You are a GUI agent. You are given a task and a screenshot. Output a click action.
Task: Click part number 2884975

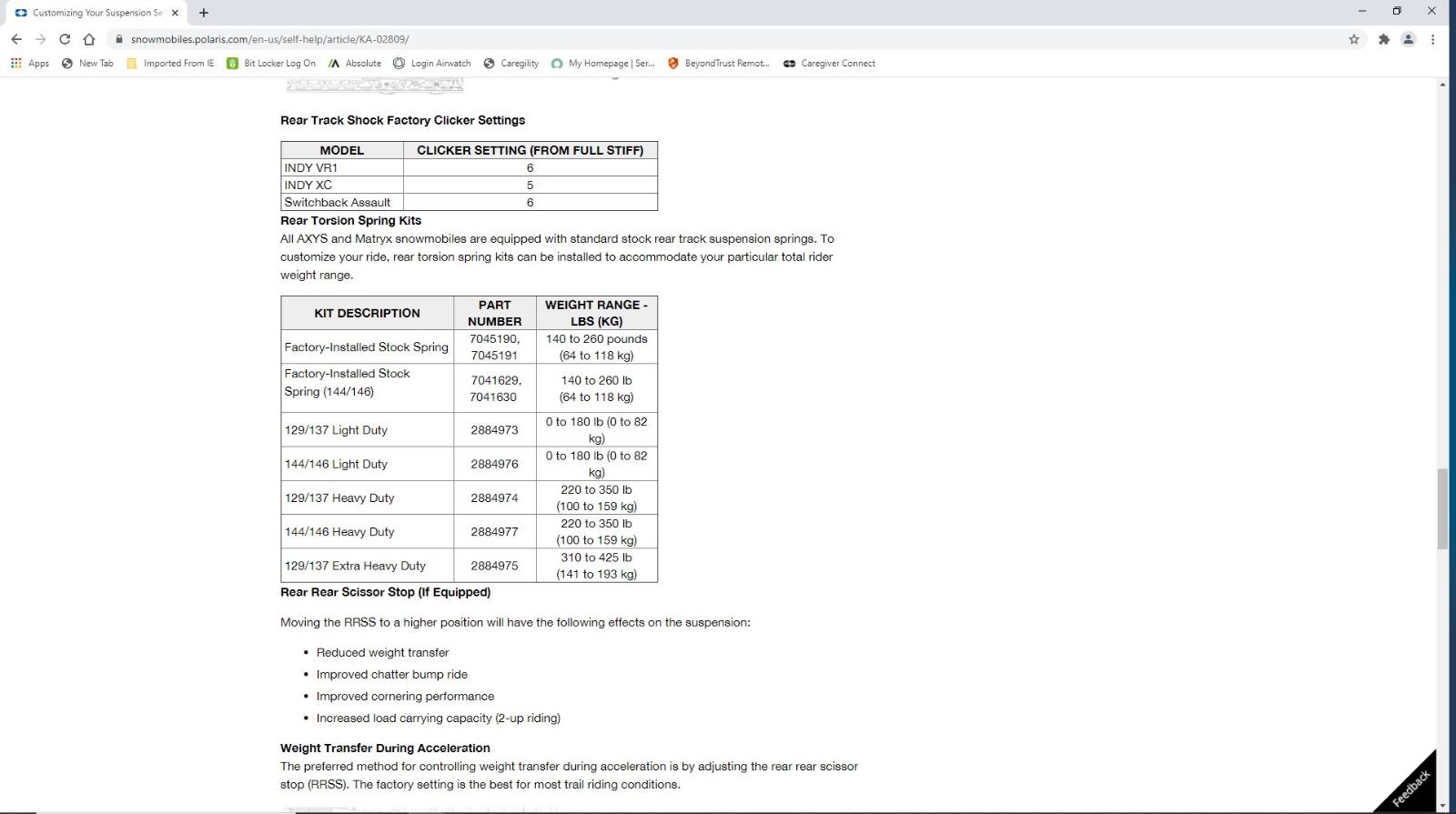coord(495,566)
